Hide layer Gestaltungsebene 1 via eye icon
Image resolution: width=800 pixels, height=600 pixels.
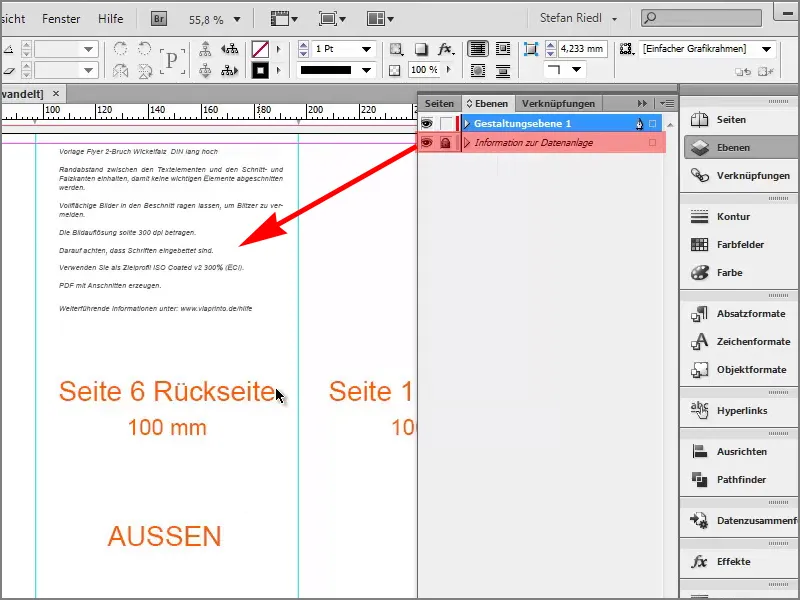427,123
